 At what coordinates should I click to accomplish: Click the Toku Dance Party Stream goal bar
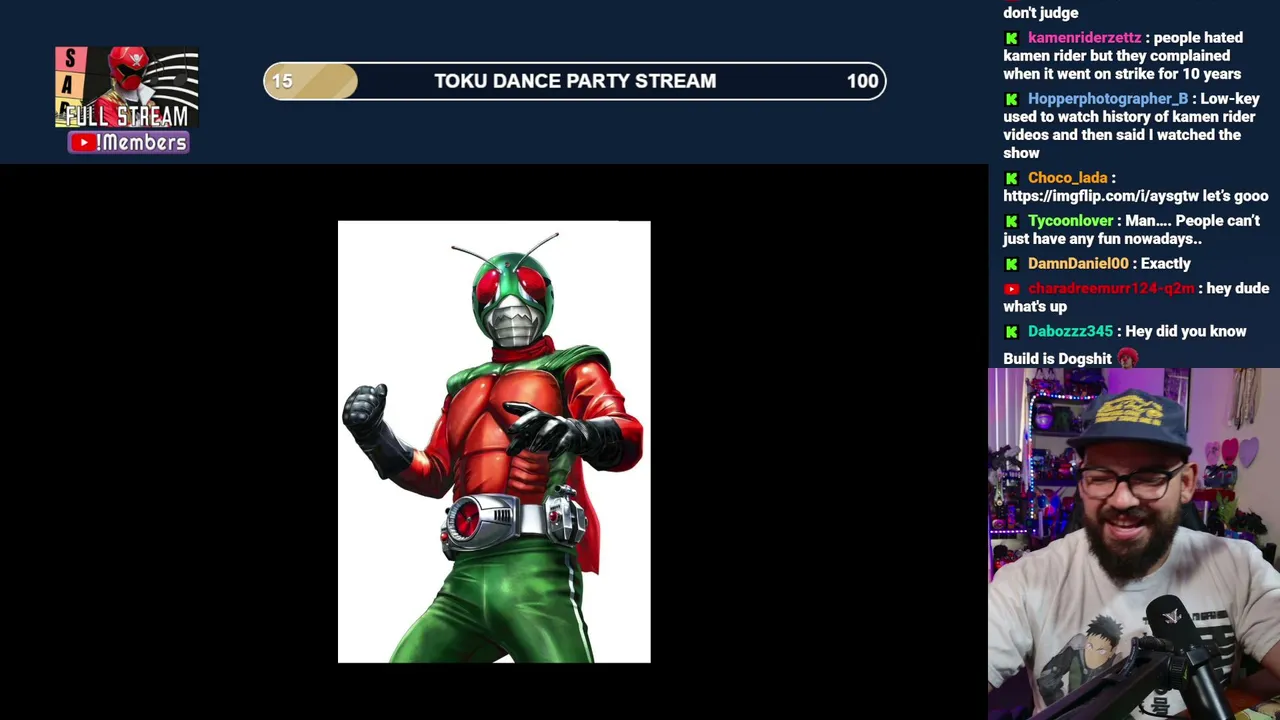575,81
